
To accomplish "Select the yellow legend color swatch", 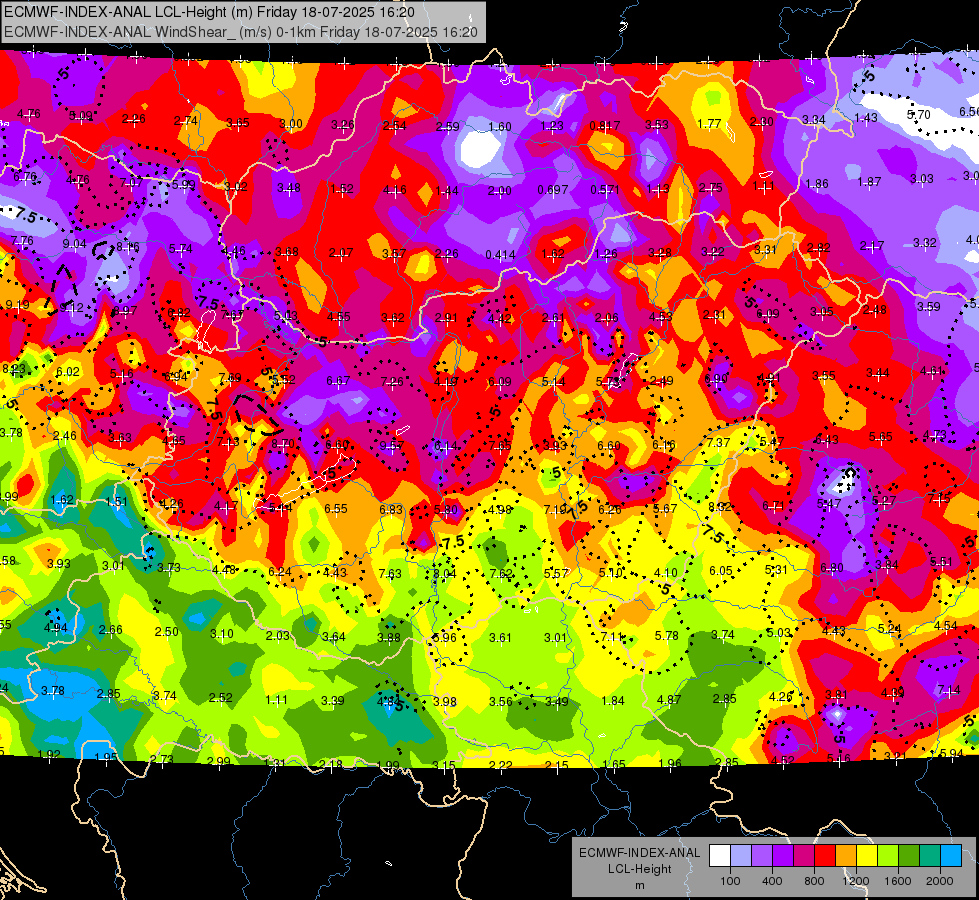I will (867, 856).
